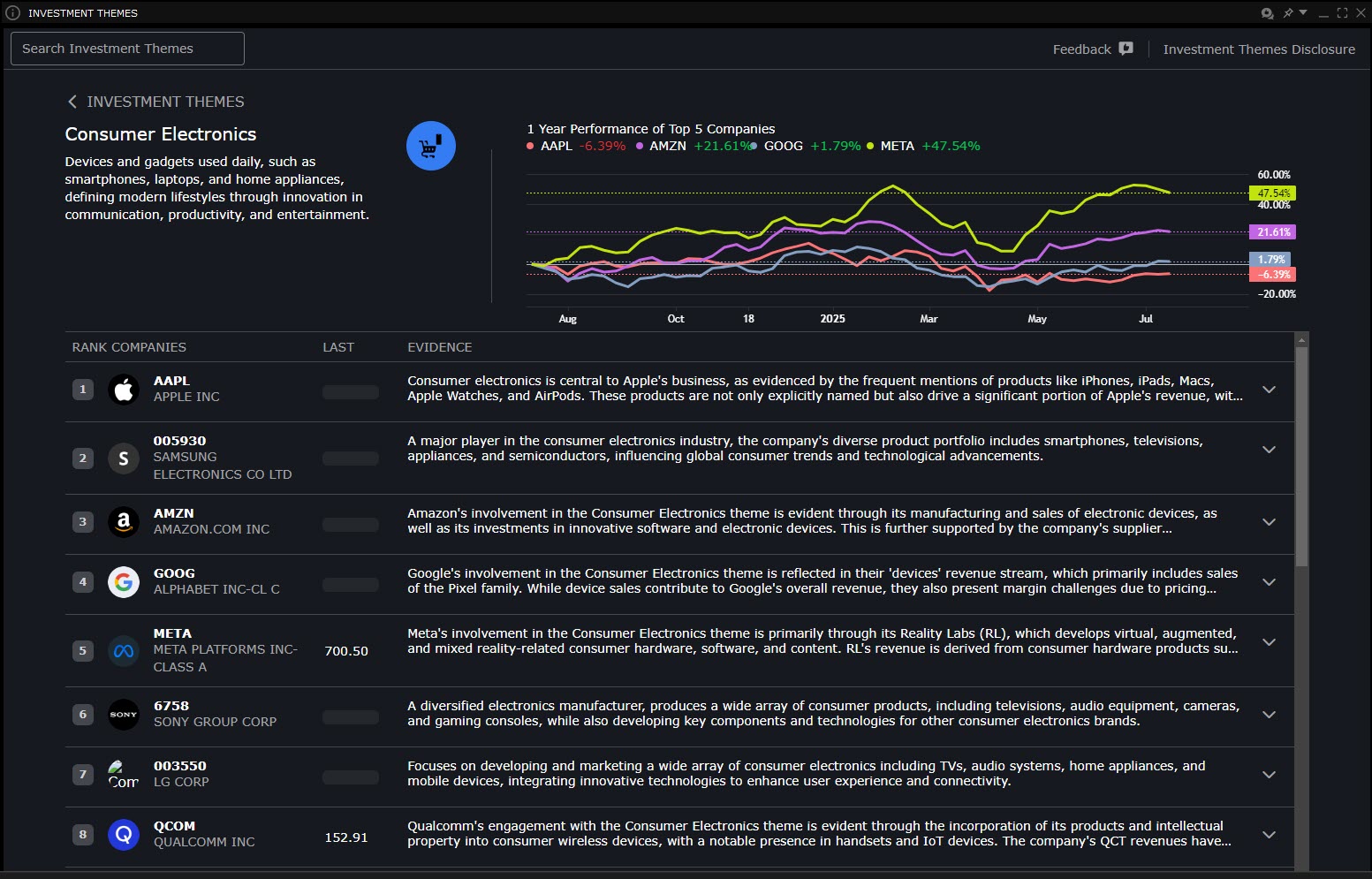This screenshot has width=1372, height=879.
Task: Click the 1 Year Performance chart title
Action: click(651, 129)
